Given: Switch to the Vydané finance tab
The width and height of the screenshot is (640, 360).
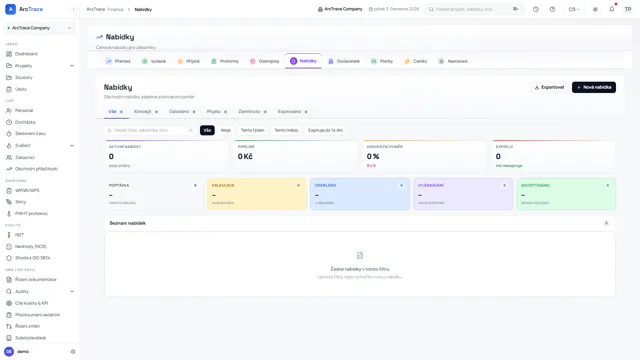Looking at the screenshot, I should pyautogui.click(x=154, y=61).
